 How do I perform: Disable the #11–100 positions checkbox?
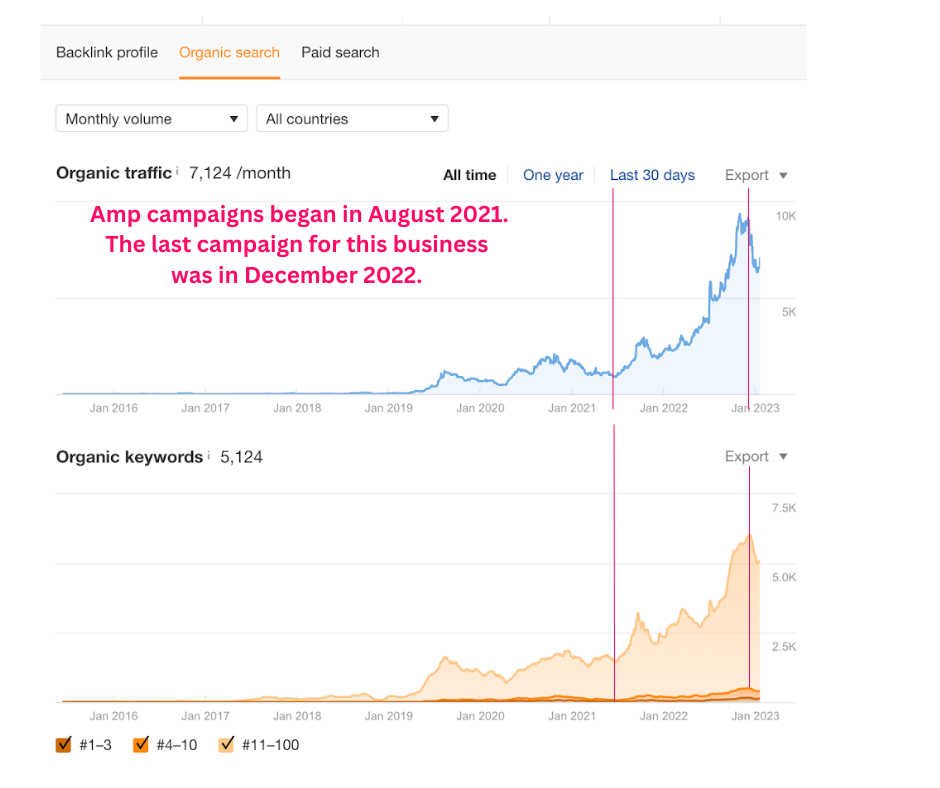[x=226, y=744]
